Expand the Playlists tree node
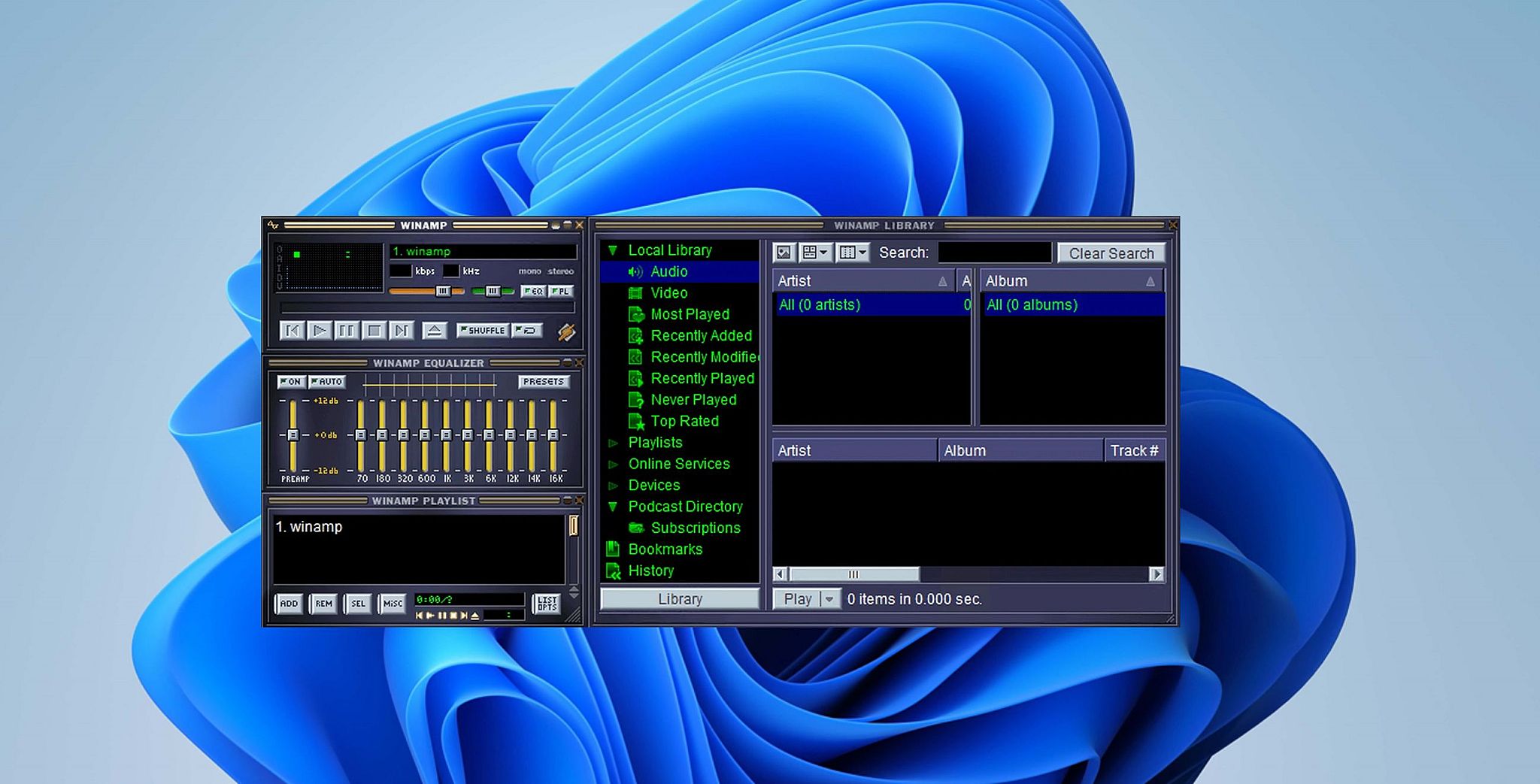The width and height of the screenshot is (1540, 784). [x=613, y=443]
